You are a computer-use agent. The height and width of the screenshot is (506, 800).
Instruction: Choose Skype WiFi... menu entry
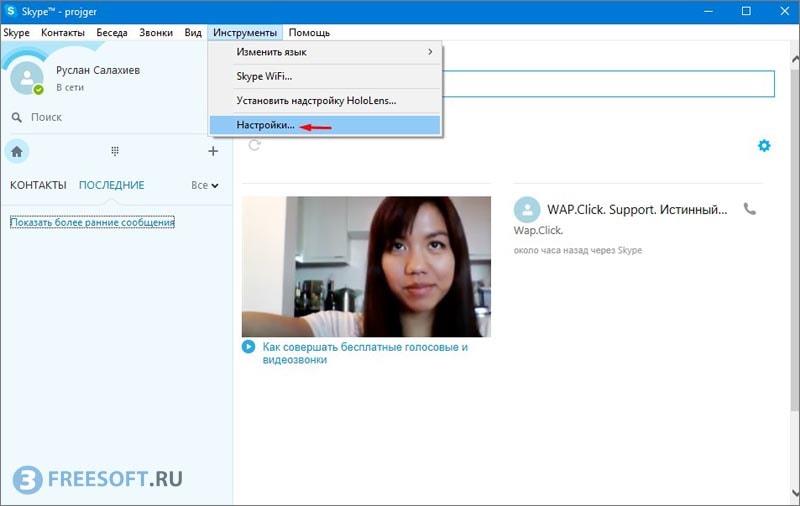pos(325,77)
